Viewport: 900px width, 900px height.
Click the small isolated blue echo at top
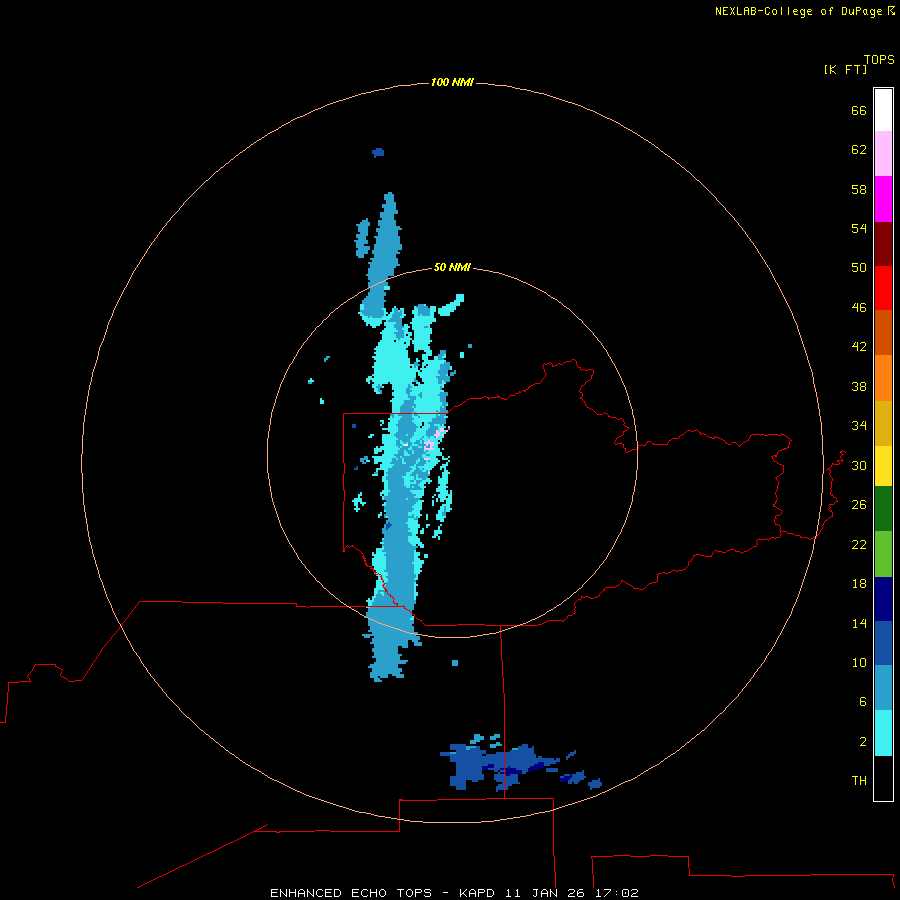378,153
